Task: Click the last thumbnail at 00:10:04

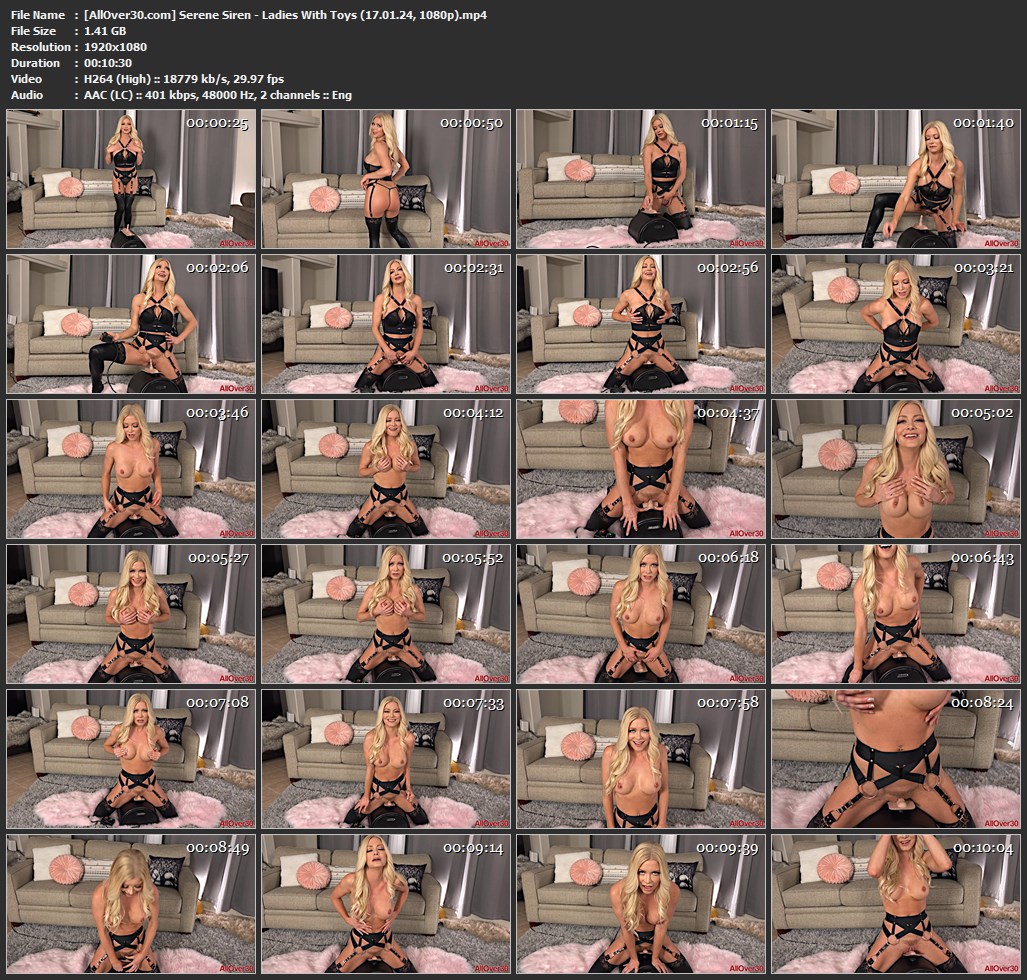Action: coord(897,902)
